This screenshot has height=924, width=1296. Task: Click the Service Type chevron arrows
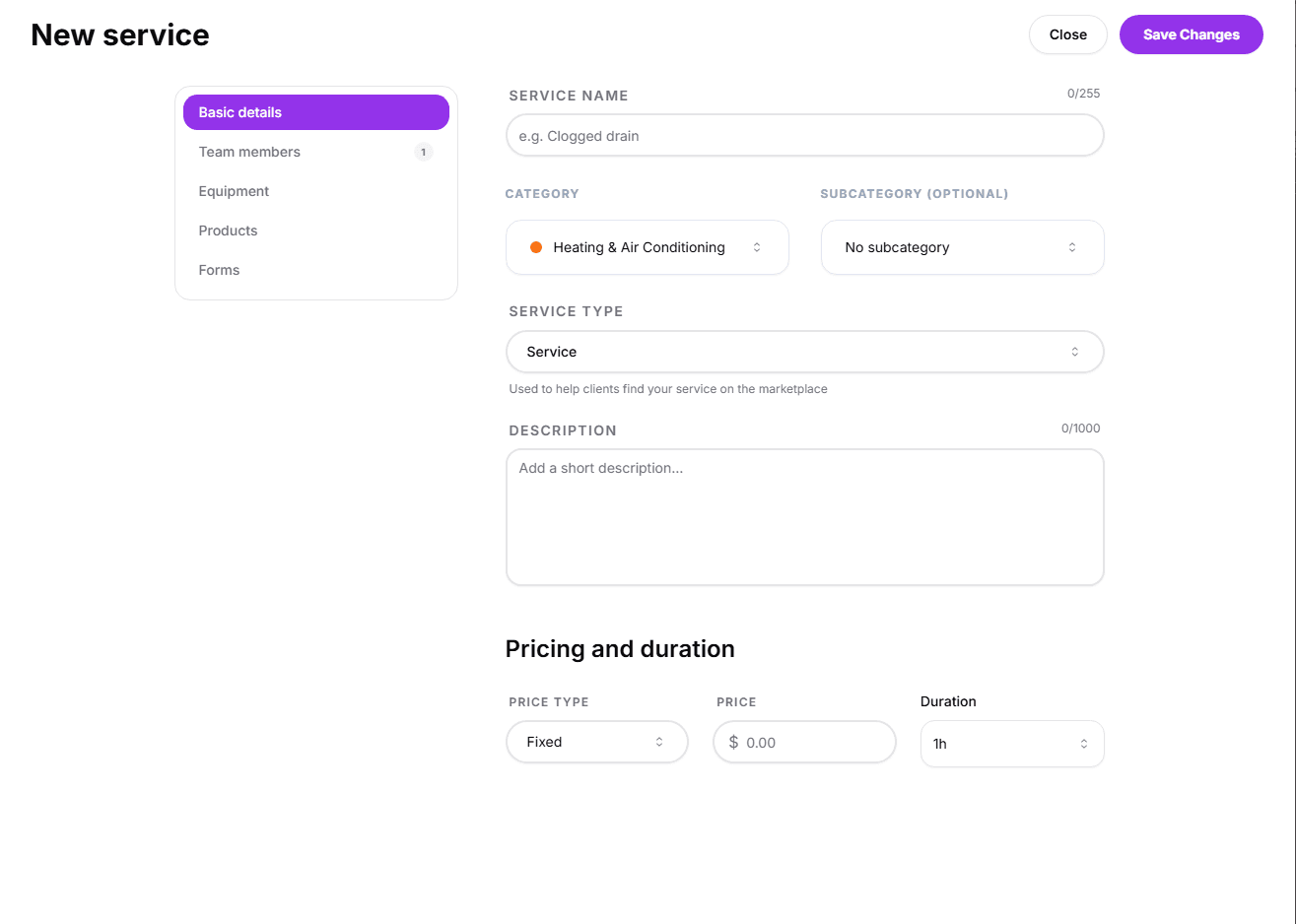(x=1074, y=352)
